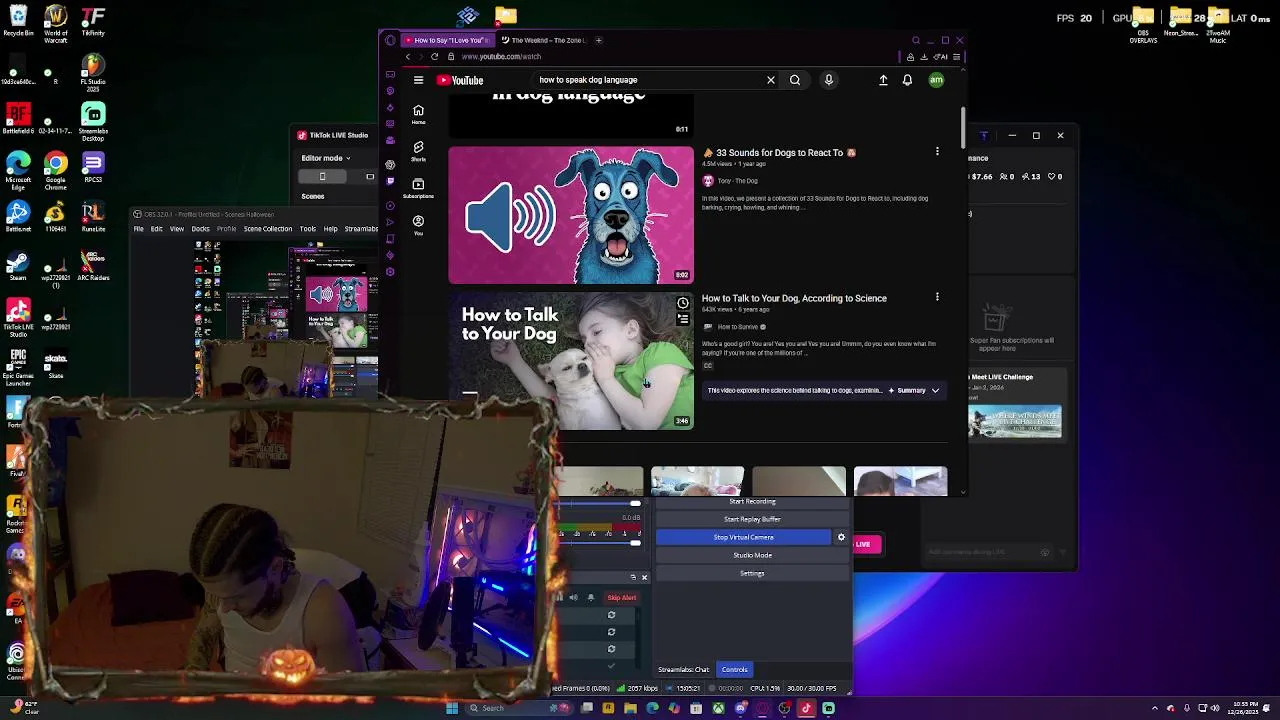Open the Edit menu in OBS

coord(156,229)
